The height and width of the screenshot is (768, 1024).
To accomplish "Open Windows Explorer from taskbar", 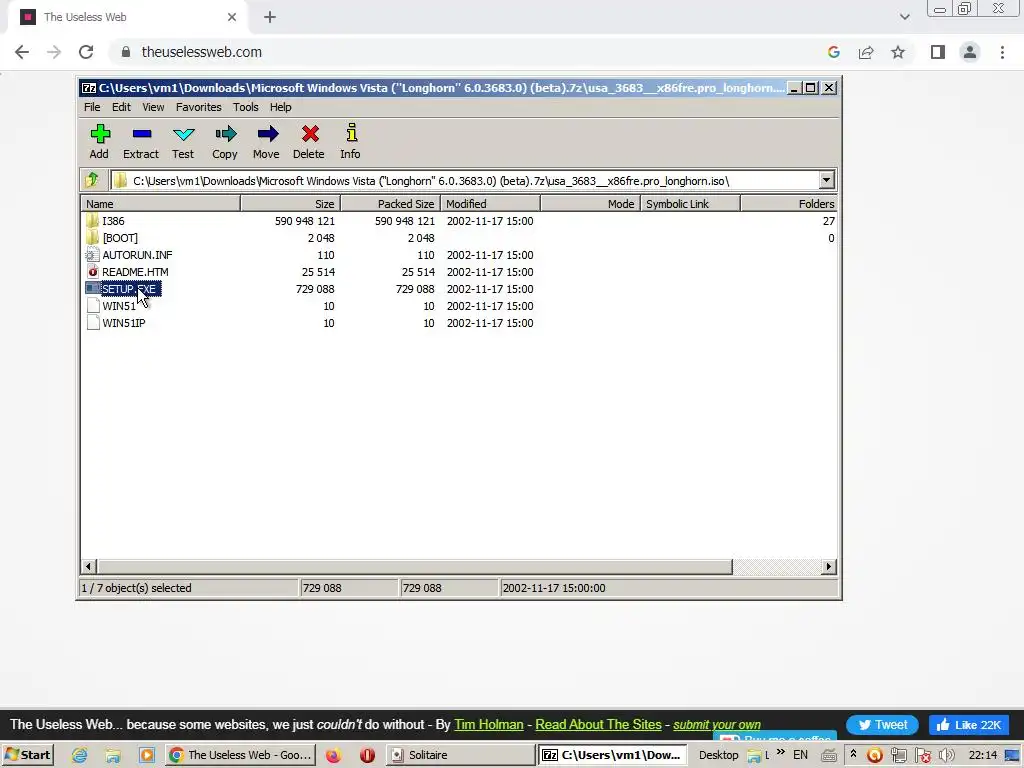I will [113, 755].
